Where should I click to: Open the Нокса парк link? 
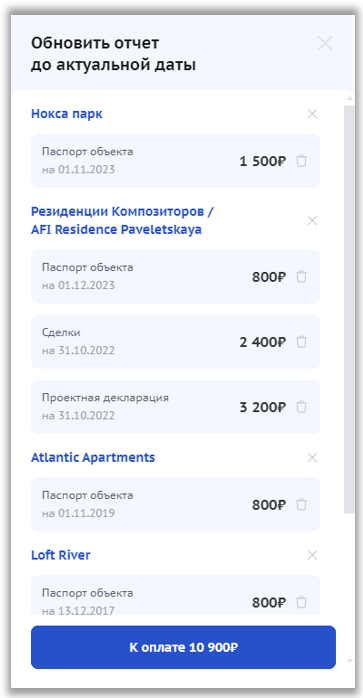coord(67,114)
